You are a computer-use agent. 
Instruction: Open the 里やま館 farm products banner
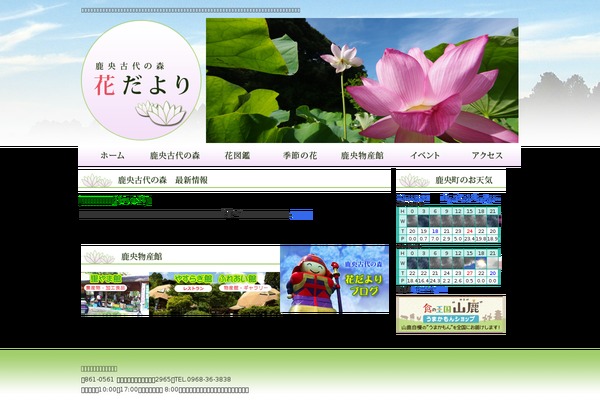(x=115, y=294)
